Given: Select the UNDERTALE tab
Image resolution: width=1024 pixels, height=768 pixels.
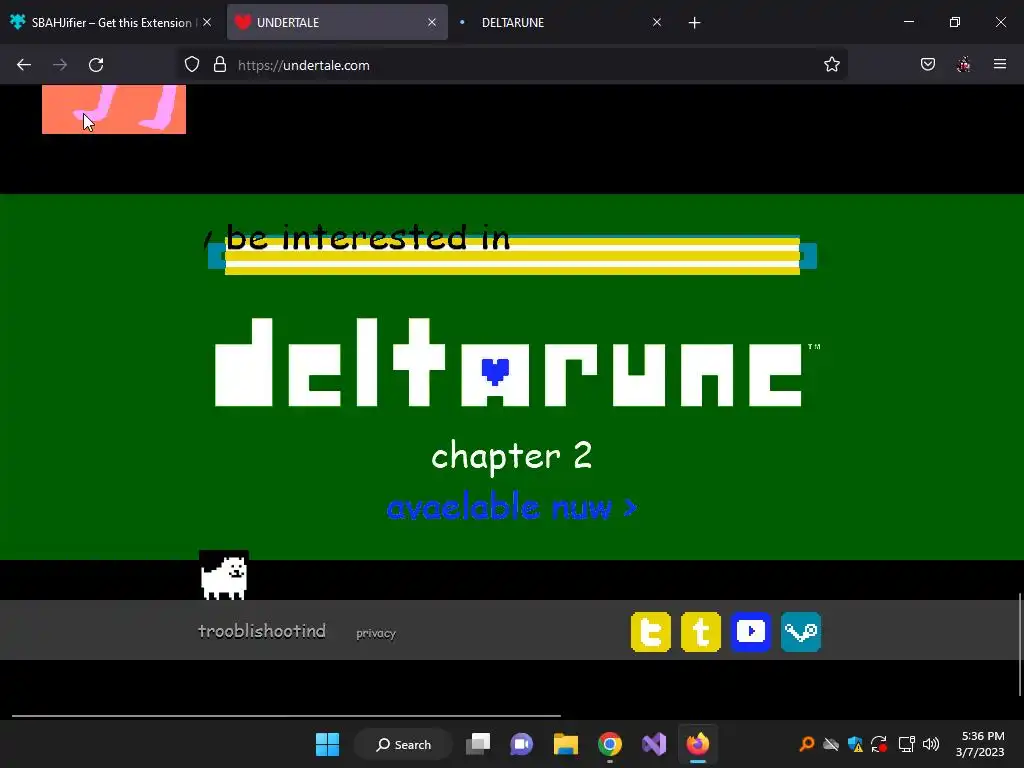Looking at the screenshot, I should click(x=337, y=22).
